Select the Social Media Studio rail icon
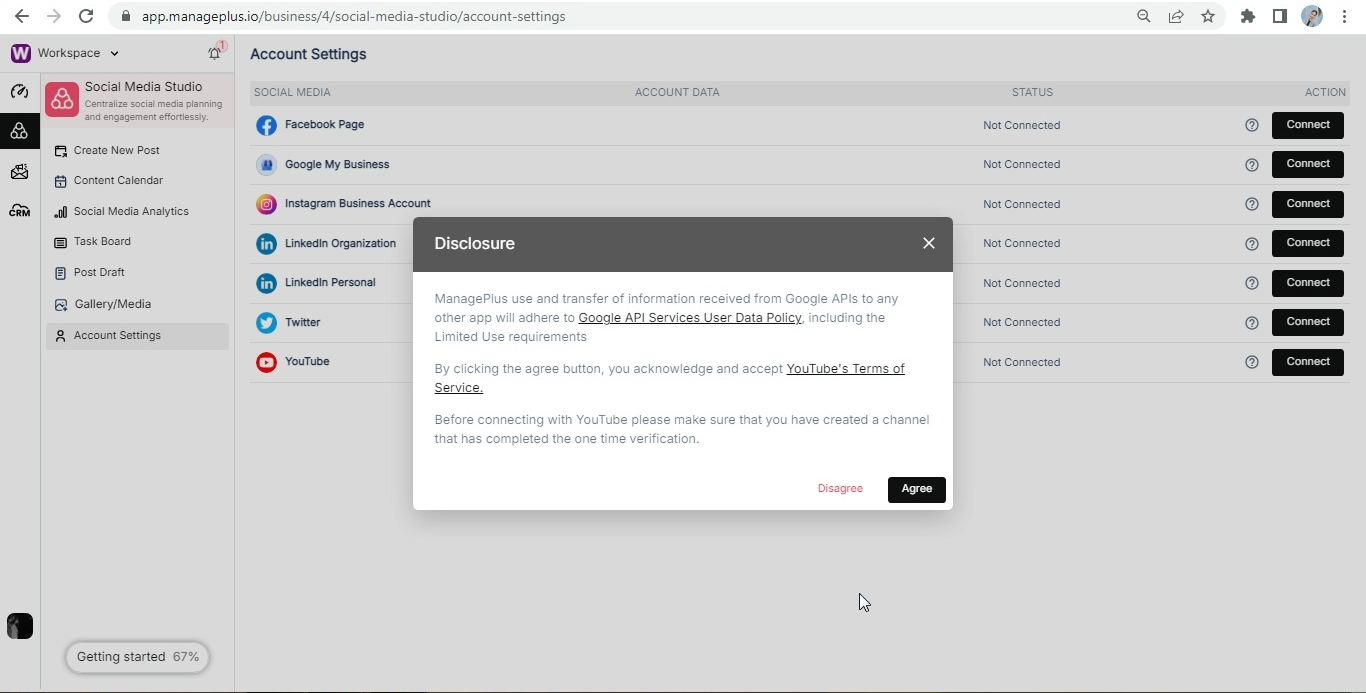Viewport: 1366px width, 693px height. click(x=19, y=131)
